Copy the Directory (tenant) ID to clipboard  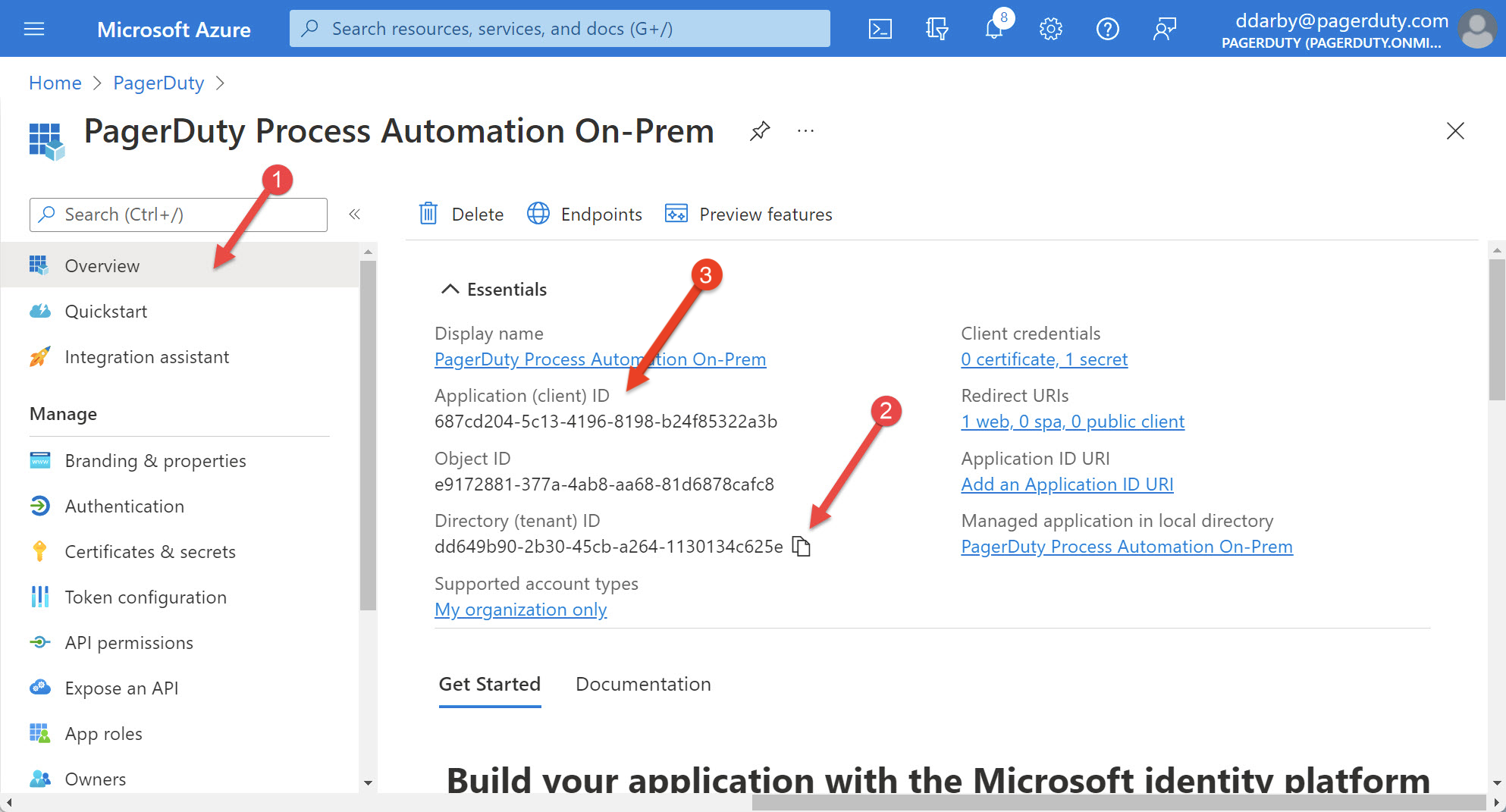(x=802, y=547)
